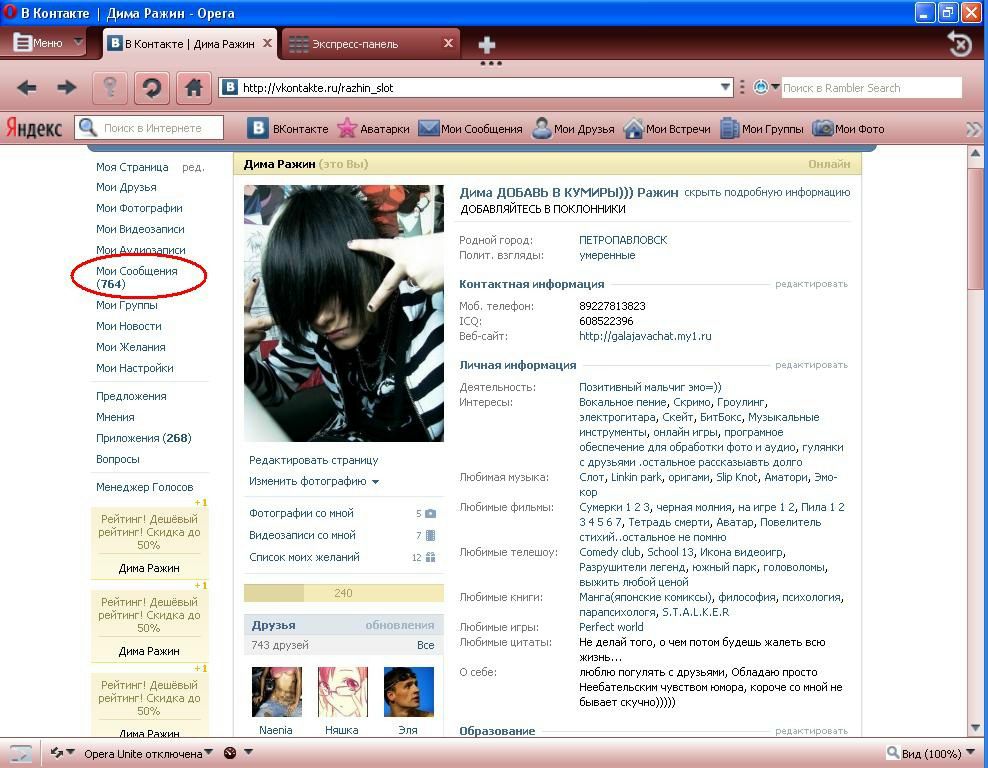This screenshot has width=988, height=768.
Task: Open the search engine selector dropdown
Action: click(775, 87)
